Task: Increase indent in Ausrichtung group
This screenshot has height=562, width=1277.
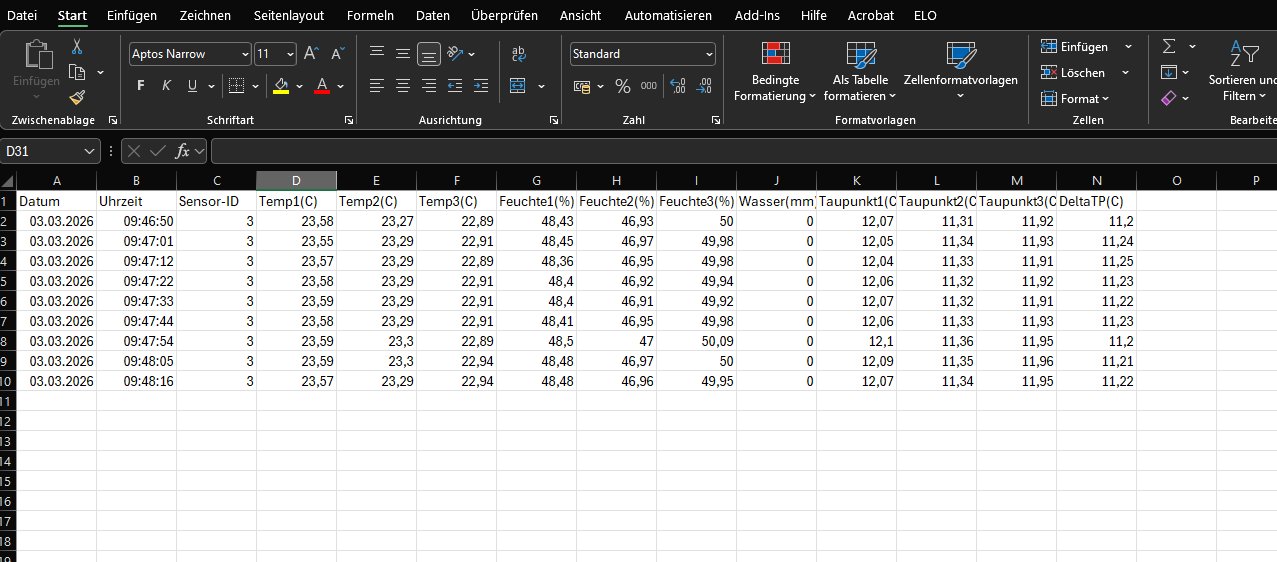Action: tap(481, 86)
